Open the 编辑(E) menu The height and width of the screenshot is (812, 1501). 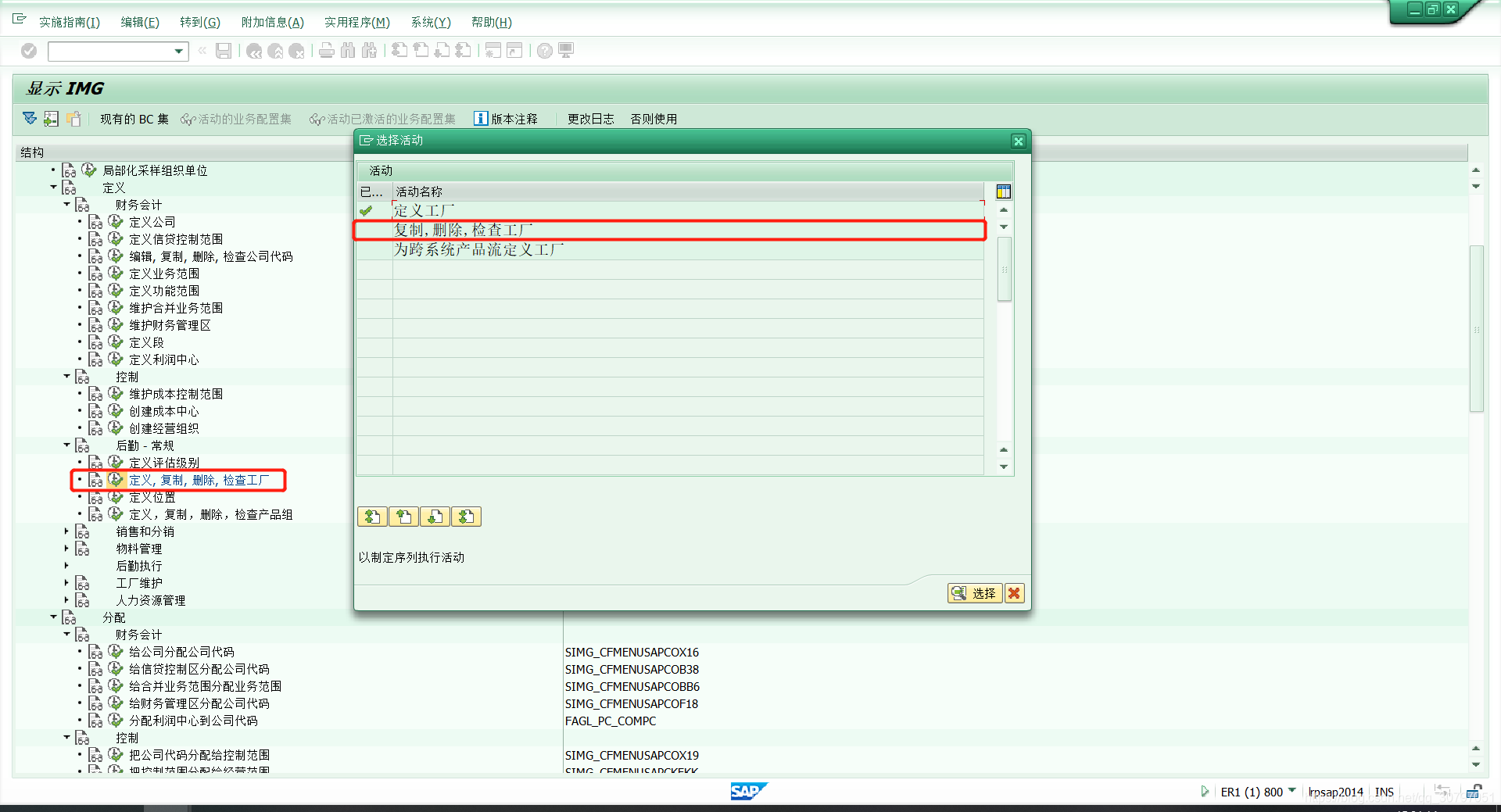point(140,23)
